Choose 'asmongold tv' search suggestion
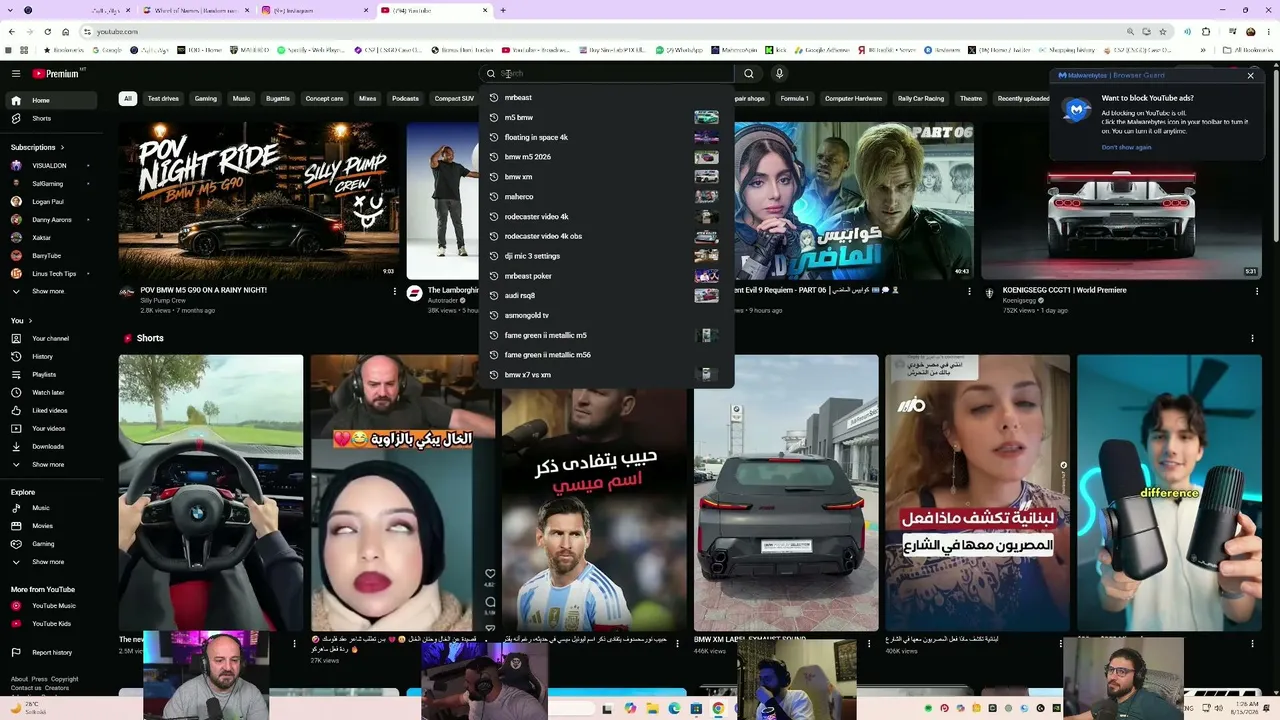 click(606, 315)
